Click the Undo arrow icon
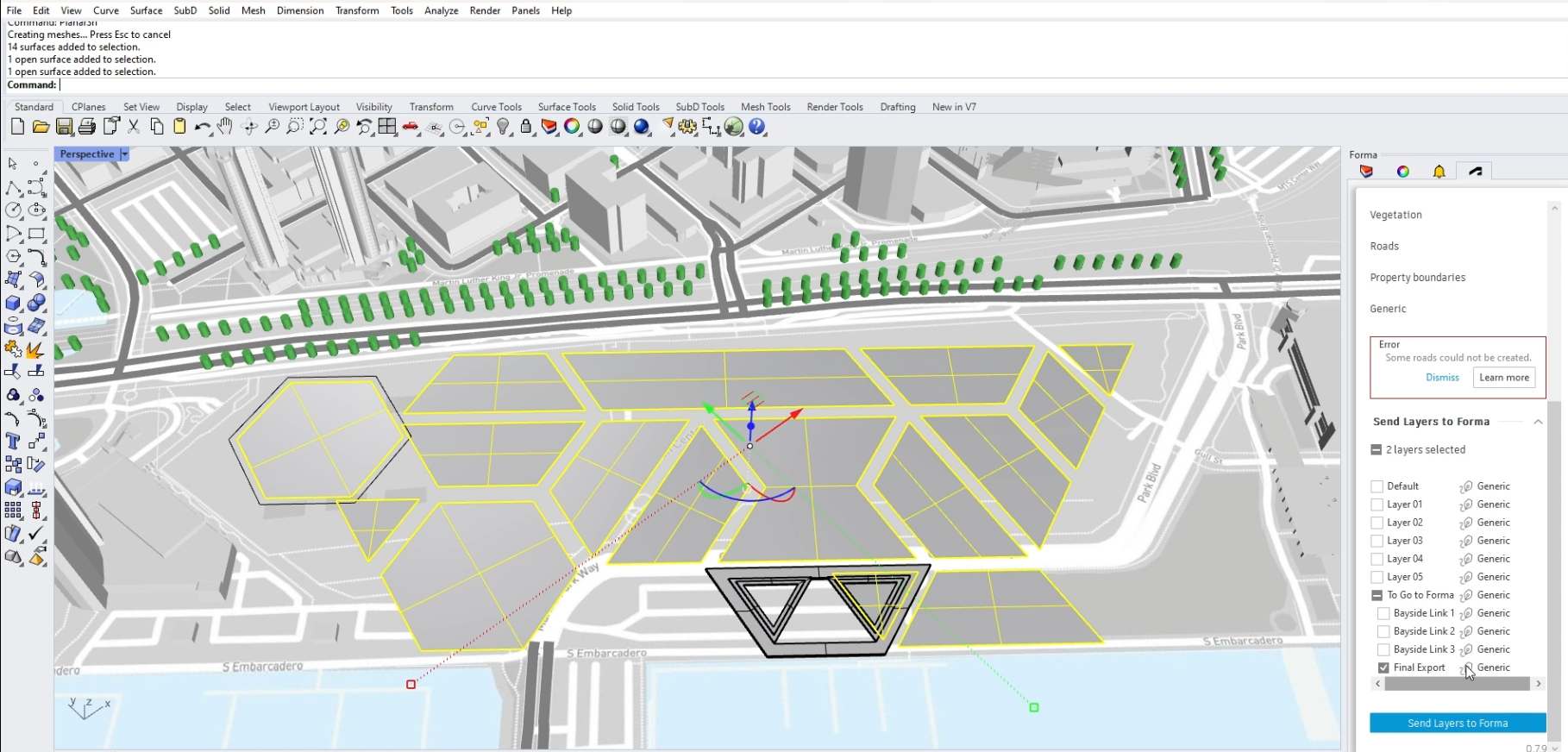Image resolution: width=1568 pixels, height=752 pixels. (x=202, y=127)
